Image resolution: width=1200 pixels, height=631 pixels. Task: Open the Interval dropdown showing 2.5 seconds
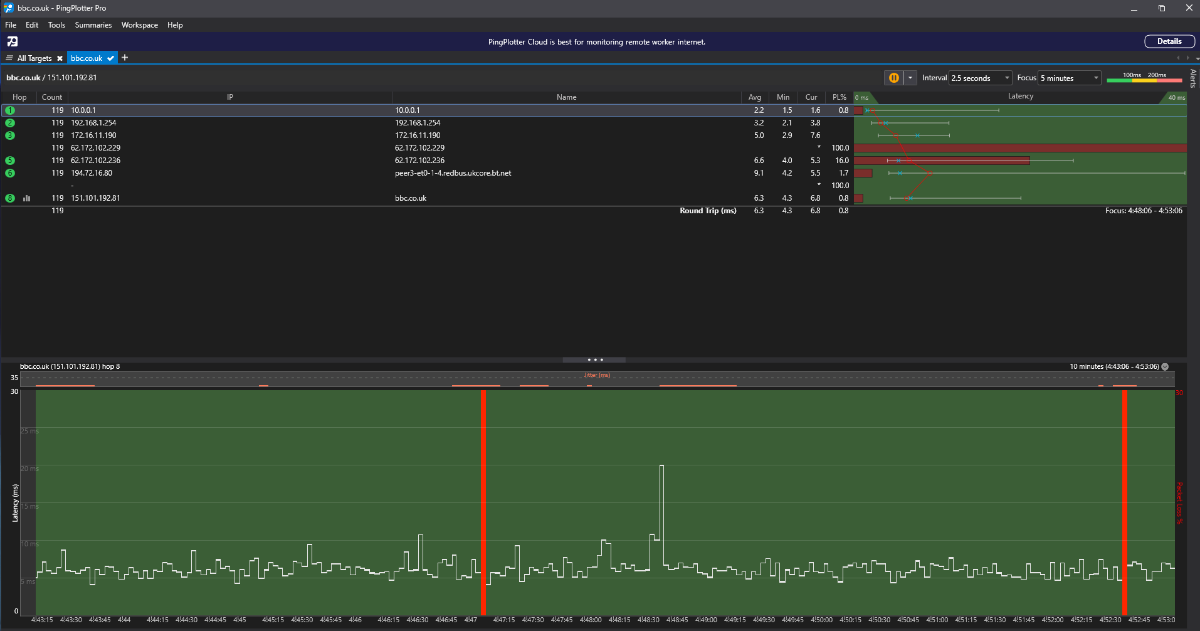click(x=980, y=78)
